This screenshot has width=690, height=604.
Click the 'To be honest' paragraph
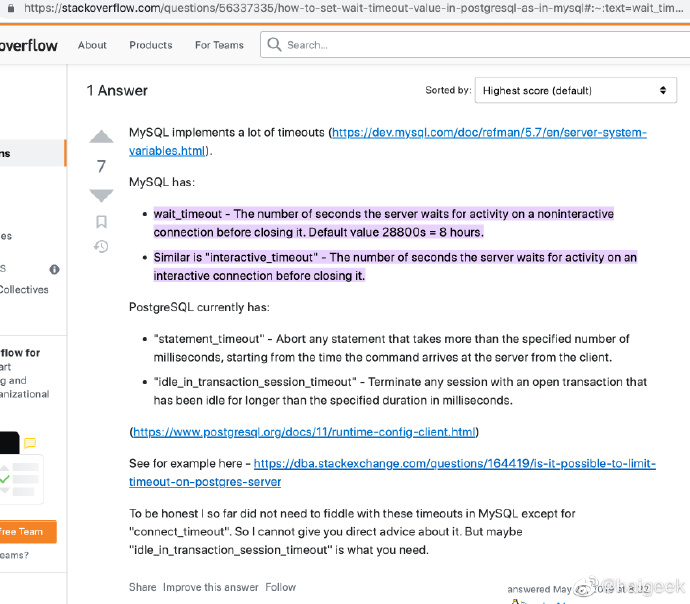coord(352,531)
